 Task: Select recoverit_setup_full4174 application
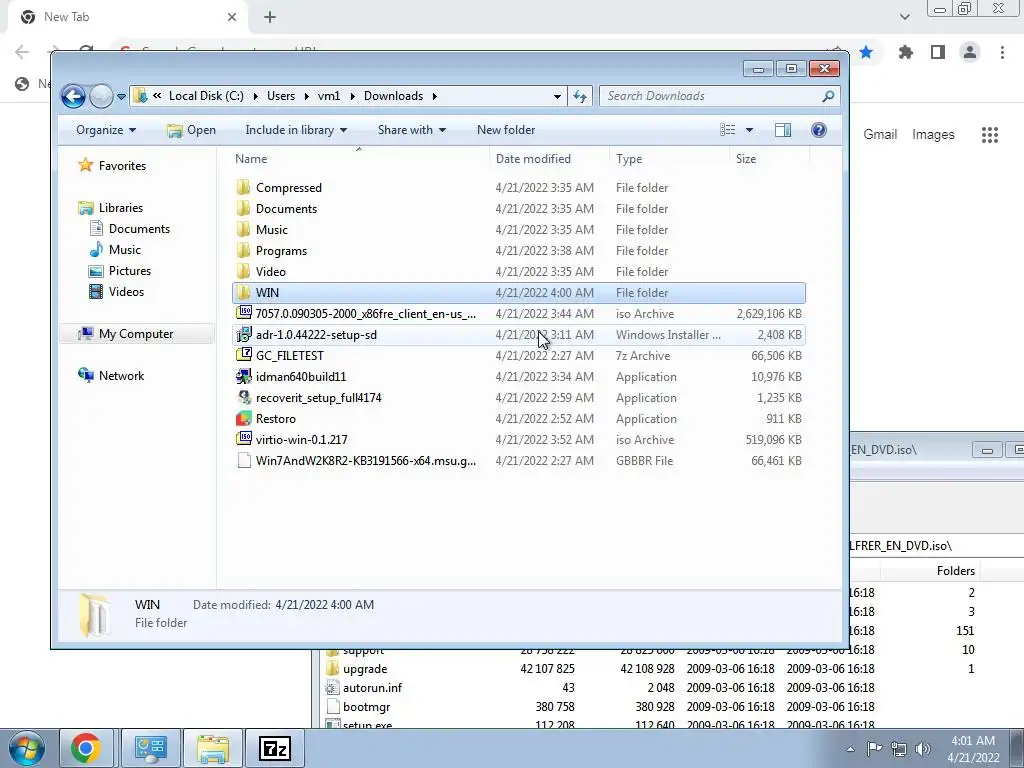[519, 398]
